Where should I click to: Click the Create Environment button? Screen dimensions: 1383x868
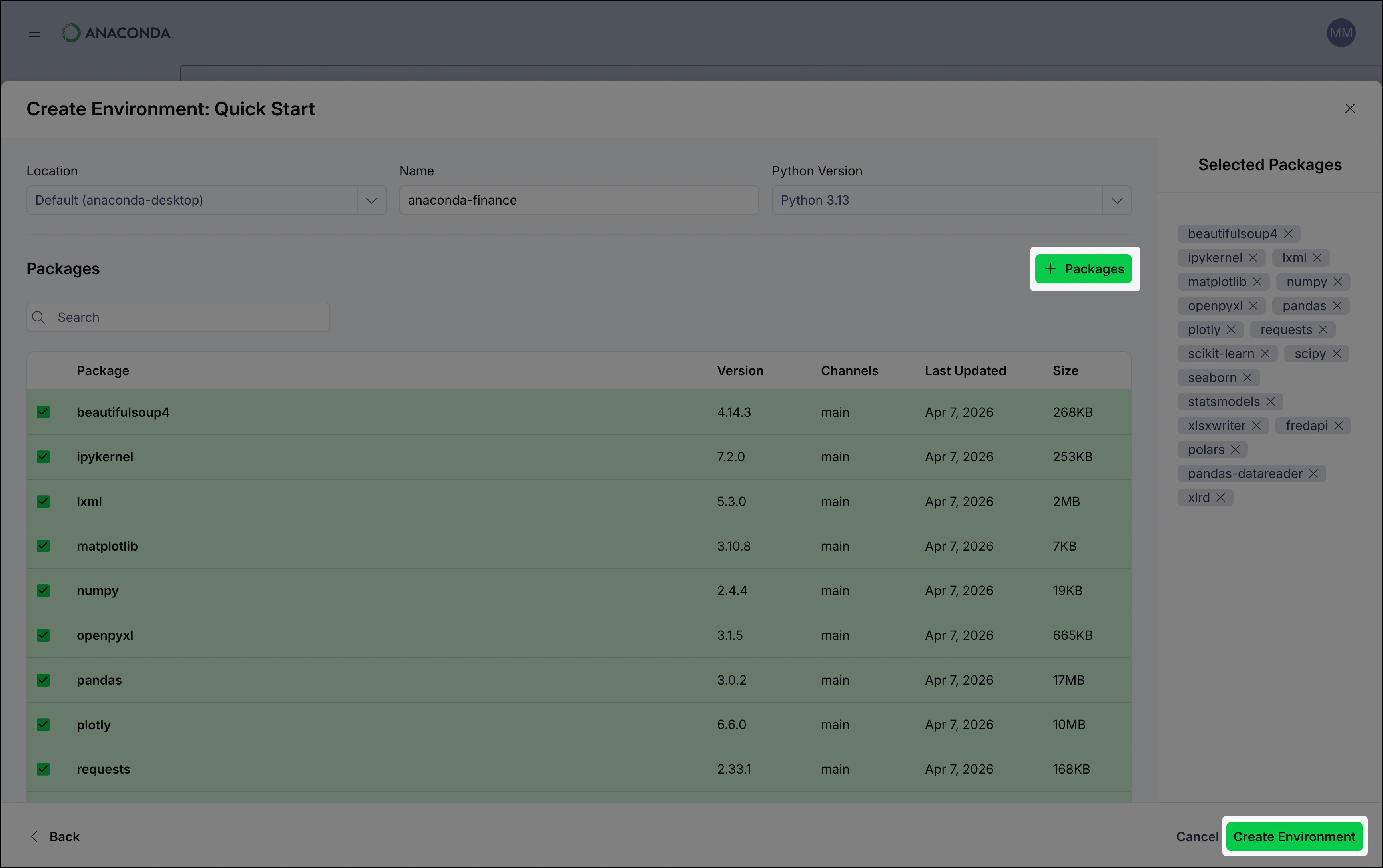[1293, 836]
